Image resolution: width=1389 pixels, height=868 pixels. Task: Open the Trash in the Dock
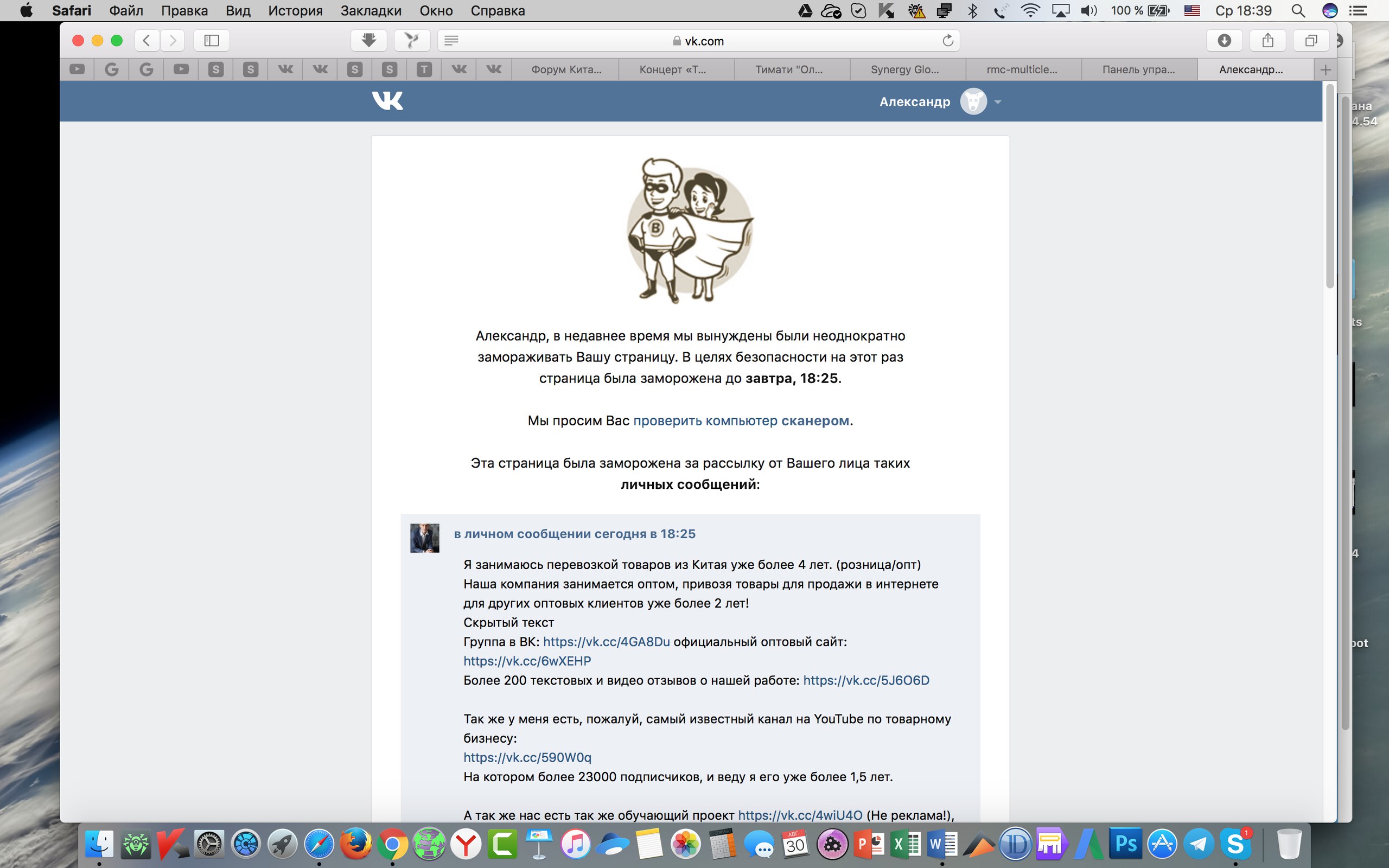[1289, 844]
